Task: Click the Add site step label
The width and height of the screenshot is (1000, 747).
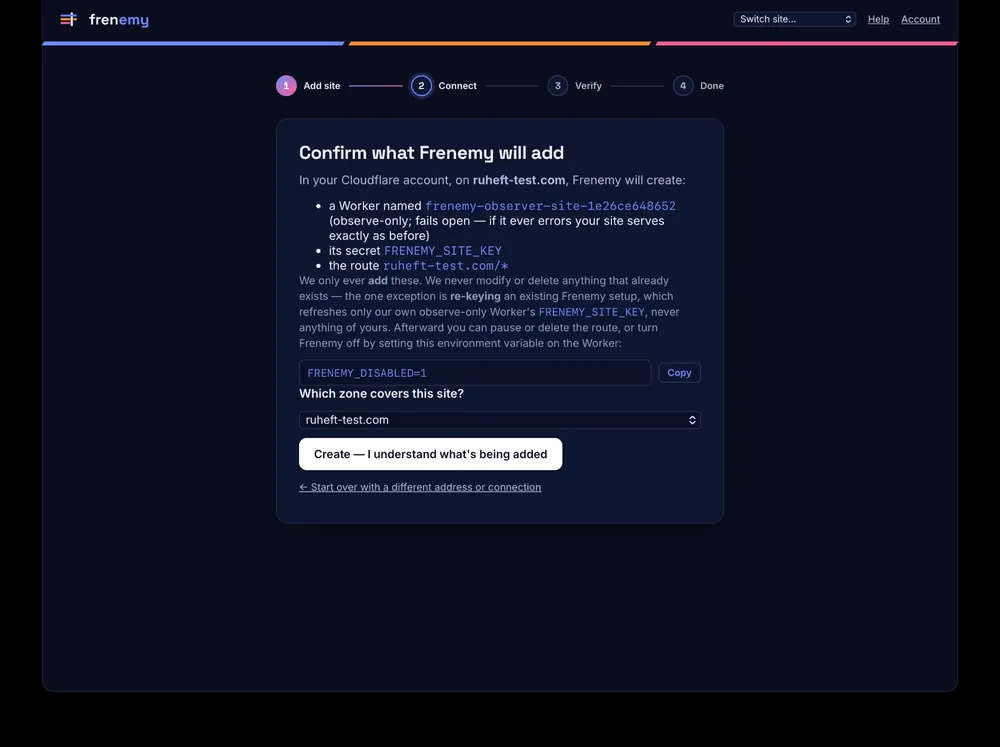Action: pos(321,85)
